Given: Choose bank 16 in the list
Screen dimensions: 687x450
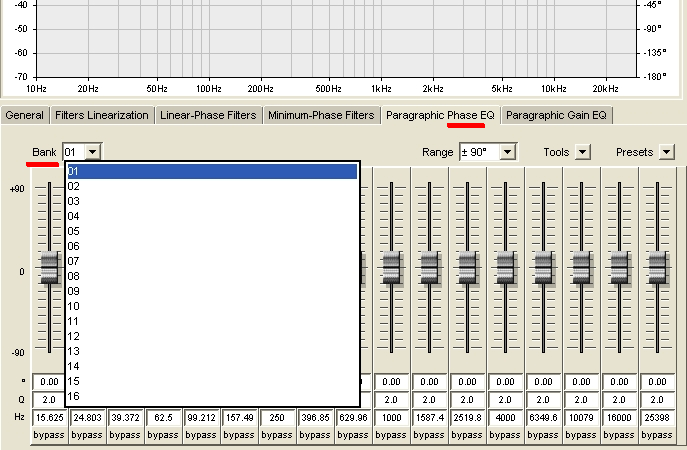Looking at the screenshot, I should 212,396.
